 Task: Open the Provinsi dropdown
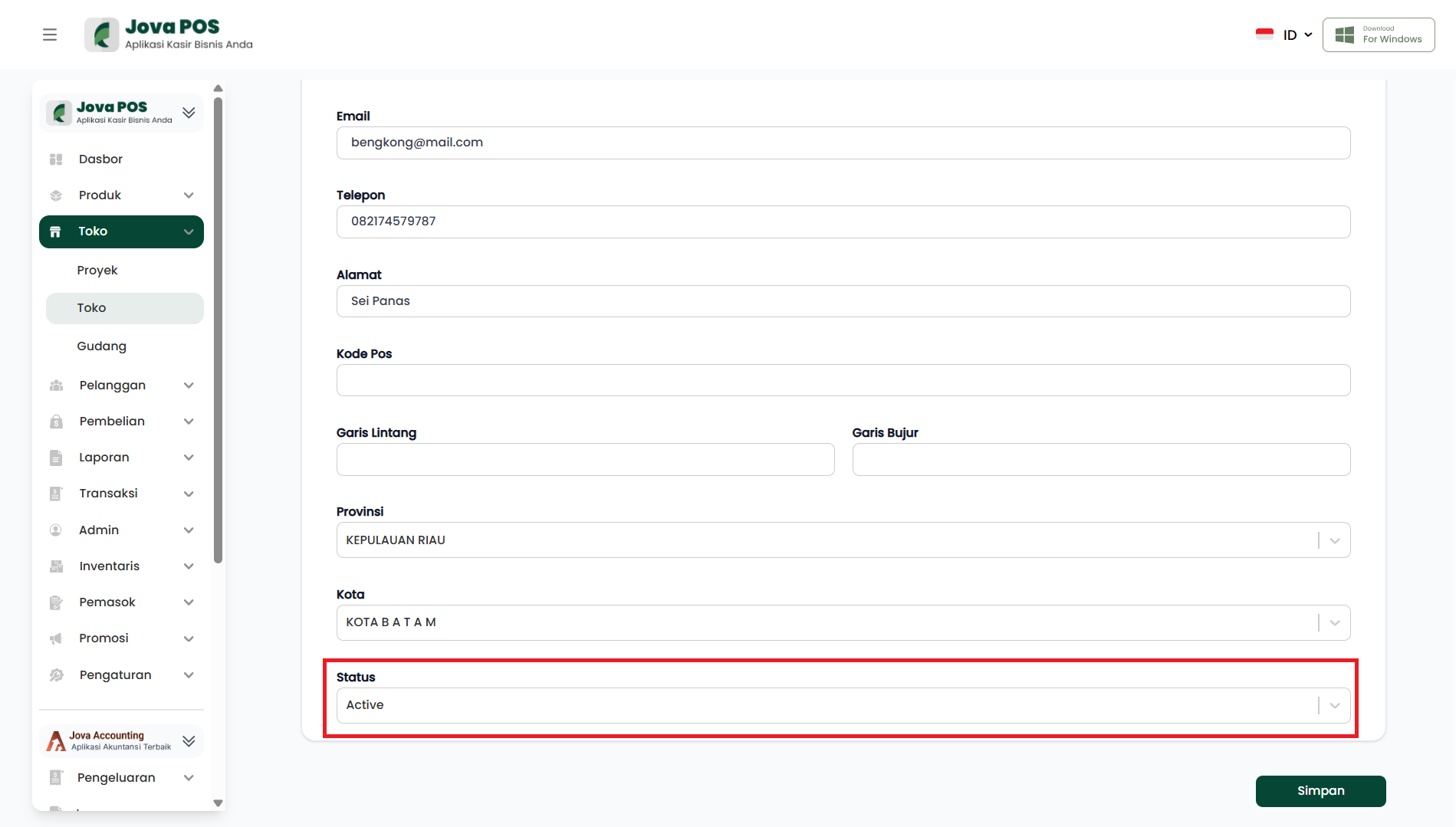point(1334,540)
